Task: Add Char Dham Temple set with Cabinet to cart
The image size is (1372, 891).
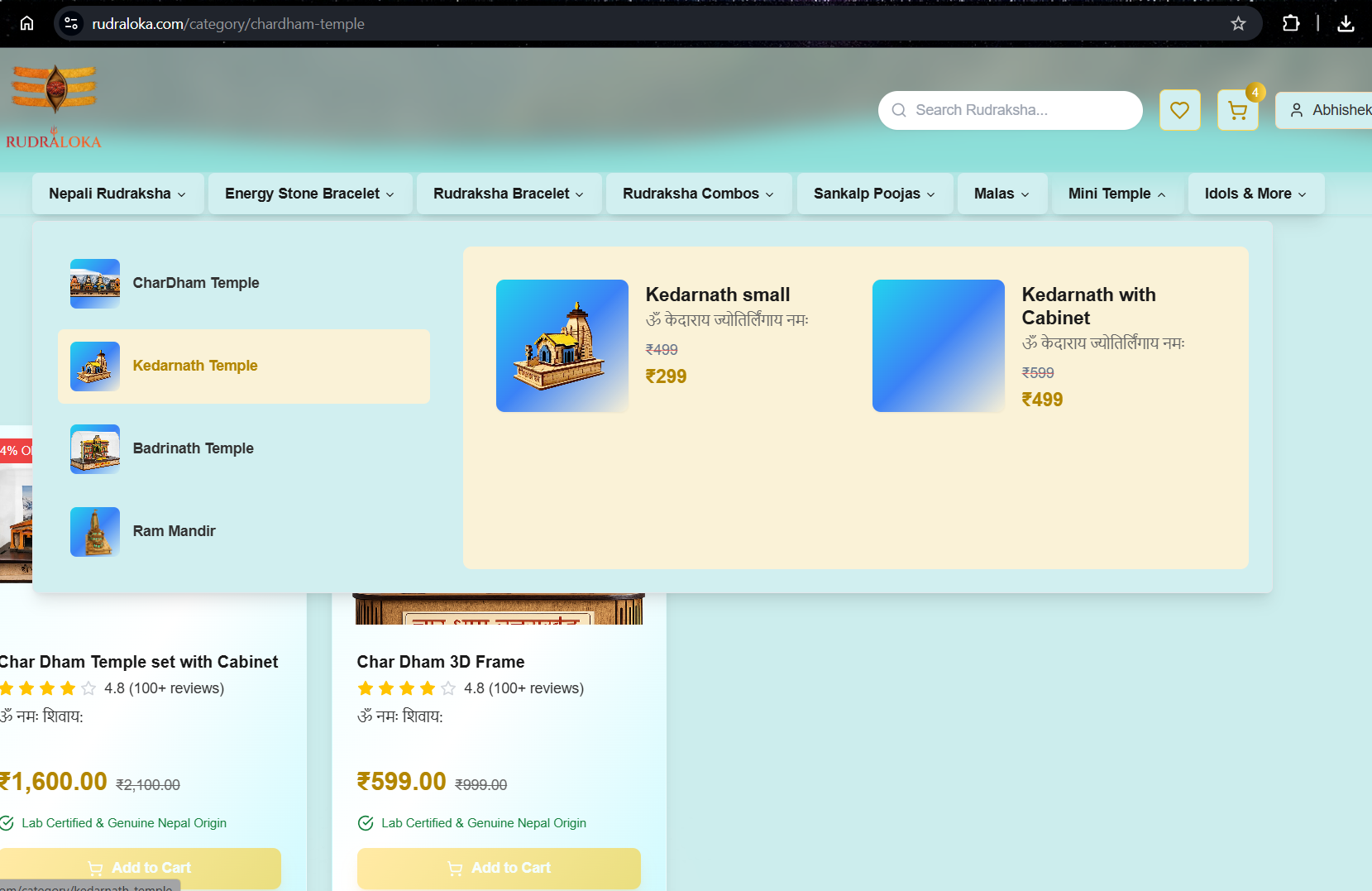Action: pyautogui.click(x=140, y=869)
